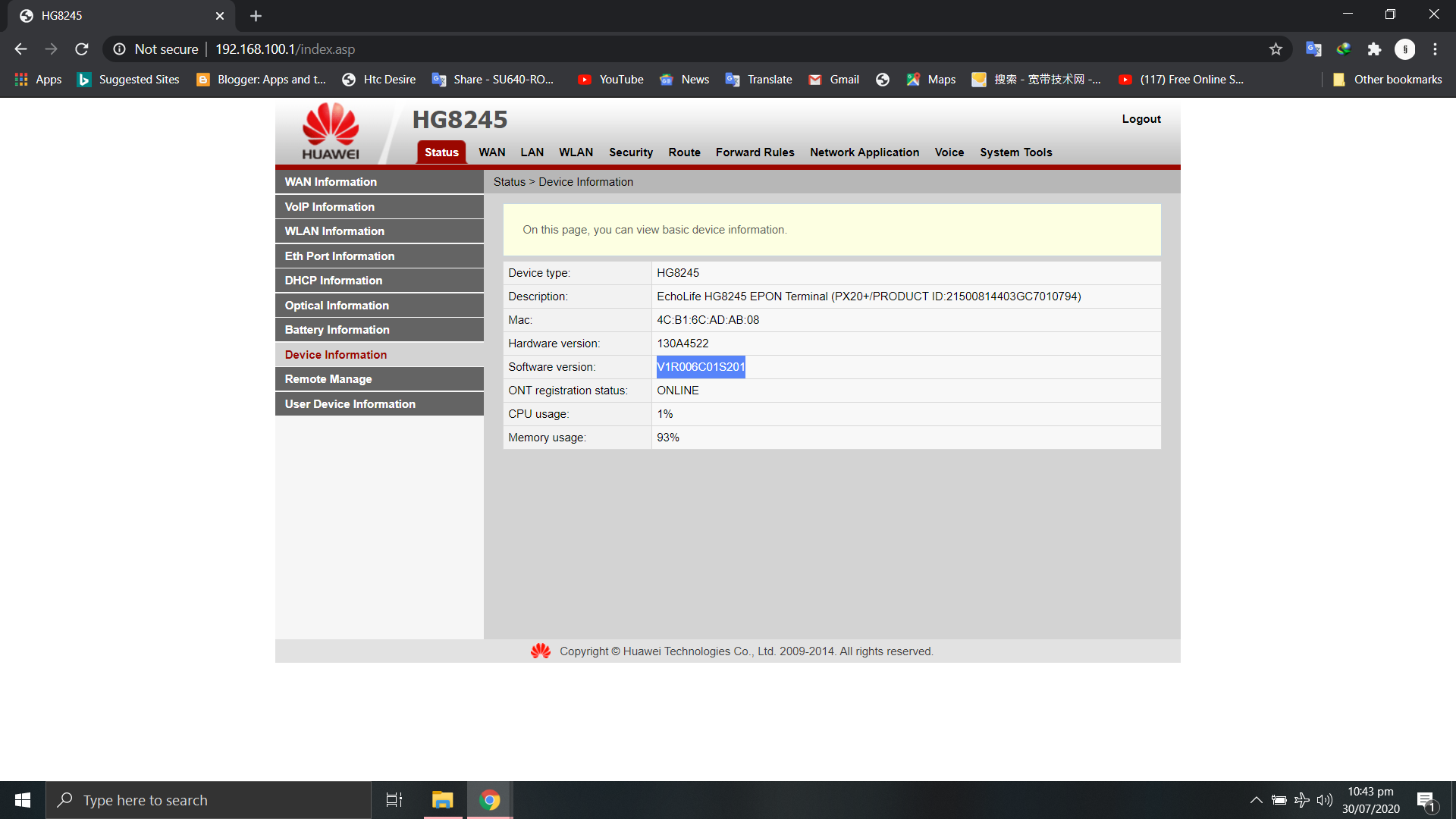Switch to the System Tools tab
Screen dimensions: 1456x819
[x=1015, y=152]
